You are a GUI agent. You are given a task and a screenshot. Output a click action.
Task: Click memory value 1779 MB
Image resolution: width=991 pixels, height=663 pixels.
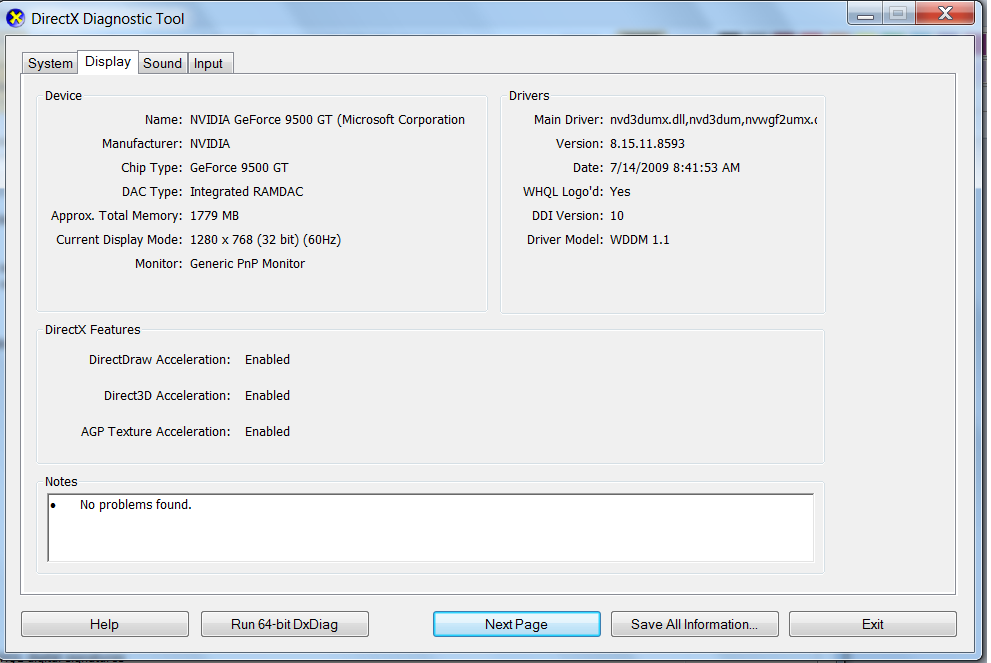click(214, 216)
